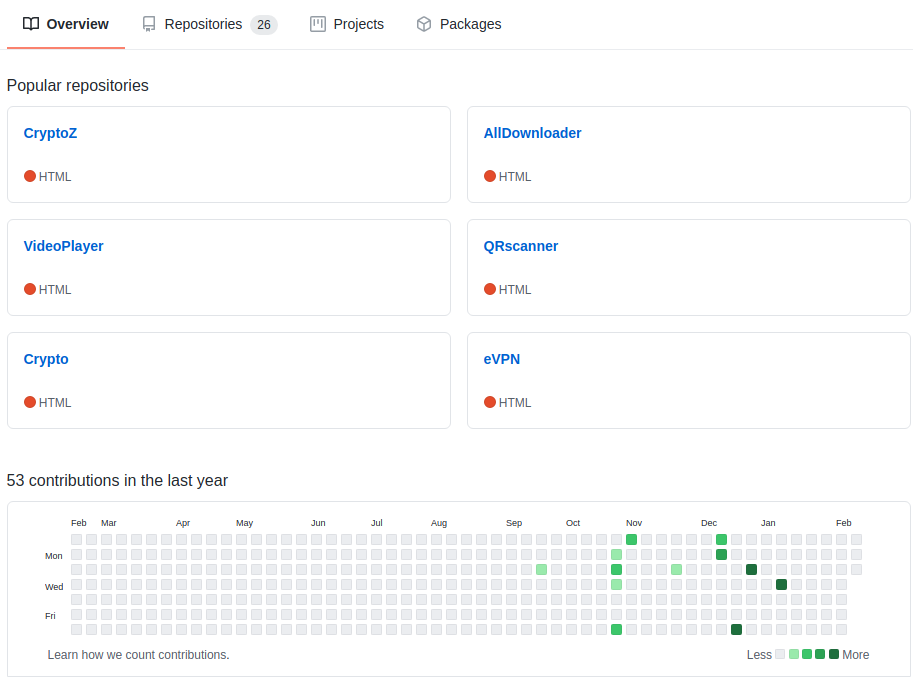913x678 pixels.
Task: Visit the Crypto repository
Action: pos(46,359)
